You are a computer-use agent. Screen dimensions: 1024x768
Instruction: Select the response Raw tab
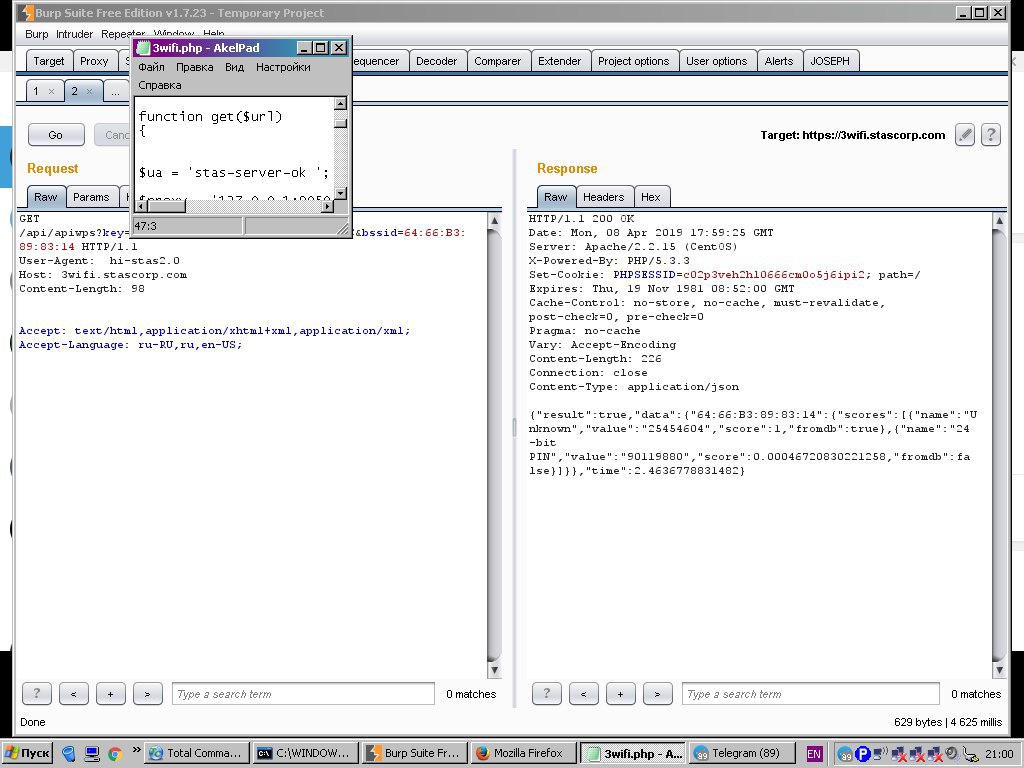click(x=556, y=197)
